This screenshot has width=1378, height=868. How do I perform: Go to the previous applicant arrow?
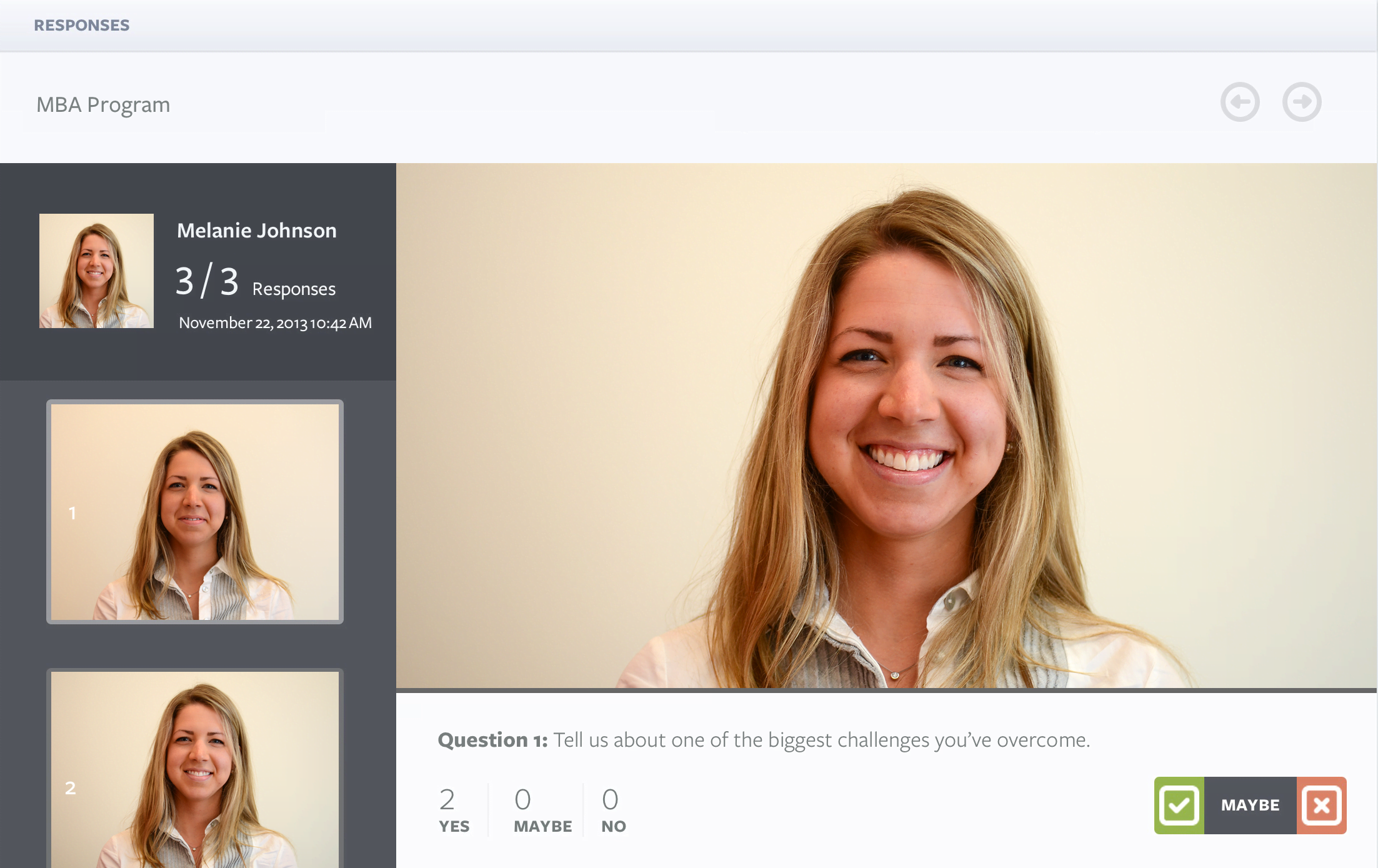1240,102
